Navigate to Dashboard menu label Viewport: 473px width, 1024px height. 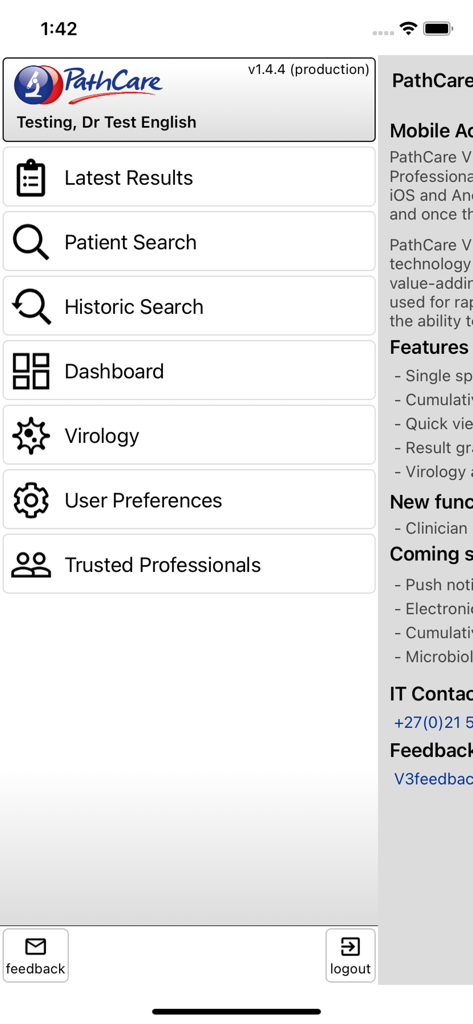[x=114, y=371]
